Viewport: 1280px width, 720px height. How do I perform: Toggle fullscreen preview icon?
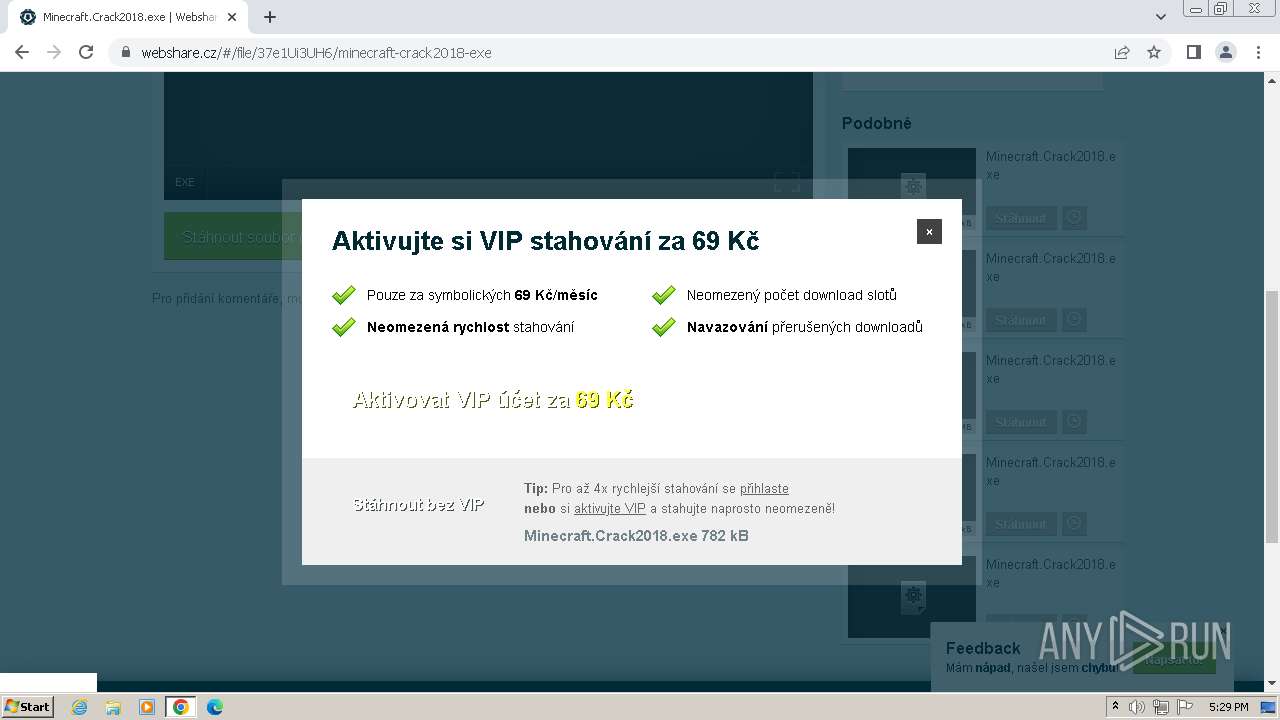pyautogui.click(x=787, y=182)
